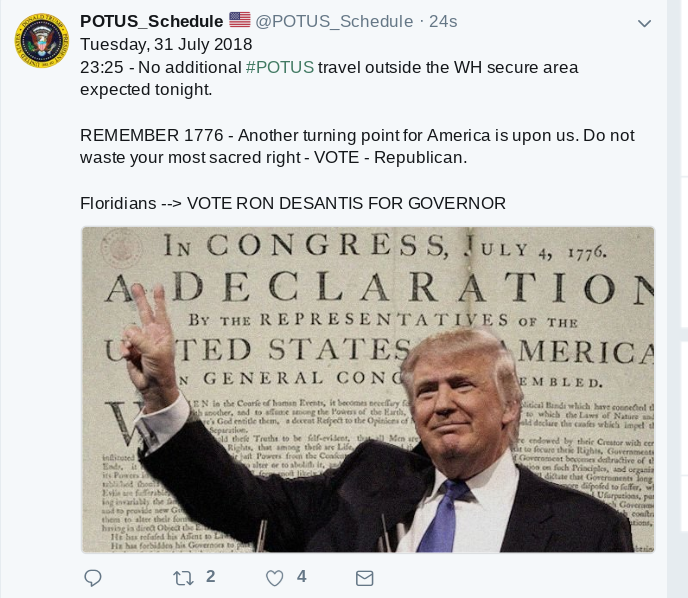Open the POTUS_Schedule profile avatar
The height and width of the screenshot is (598, 688).
(x=42, y=40)
